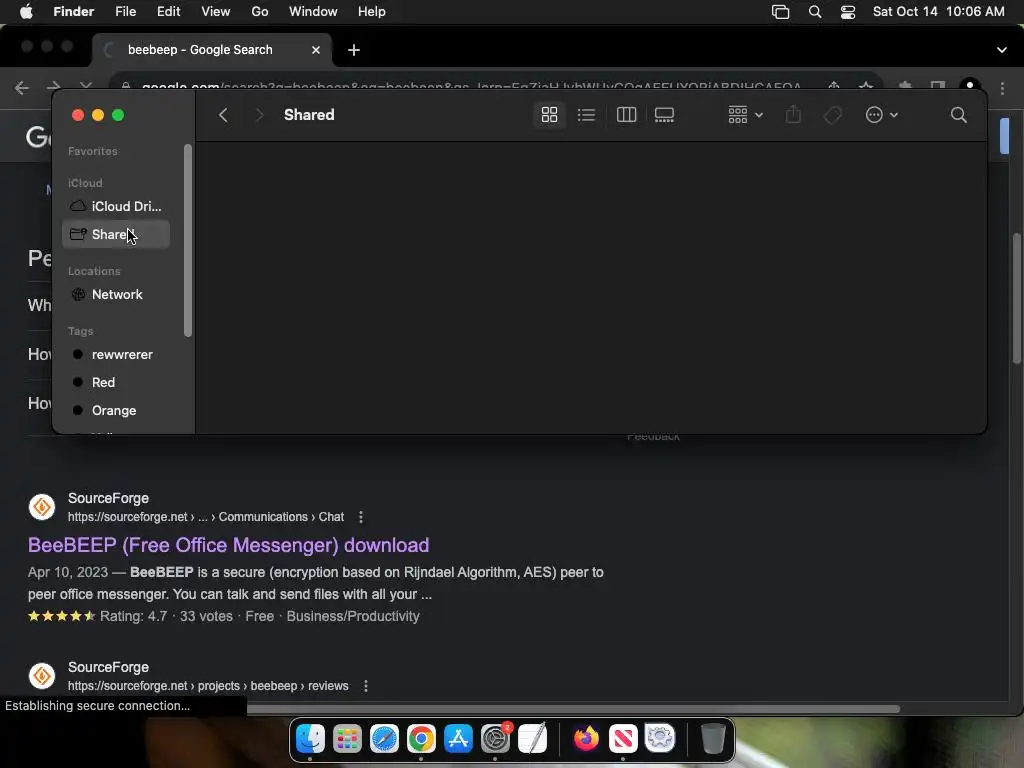Open Network in the Finder sidebar
1024x768 pixels.
[116, 295]
